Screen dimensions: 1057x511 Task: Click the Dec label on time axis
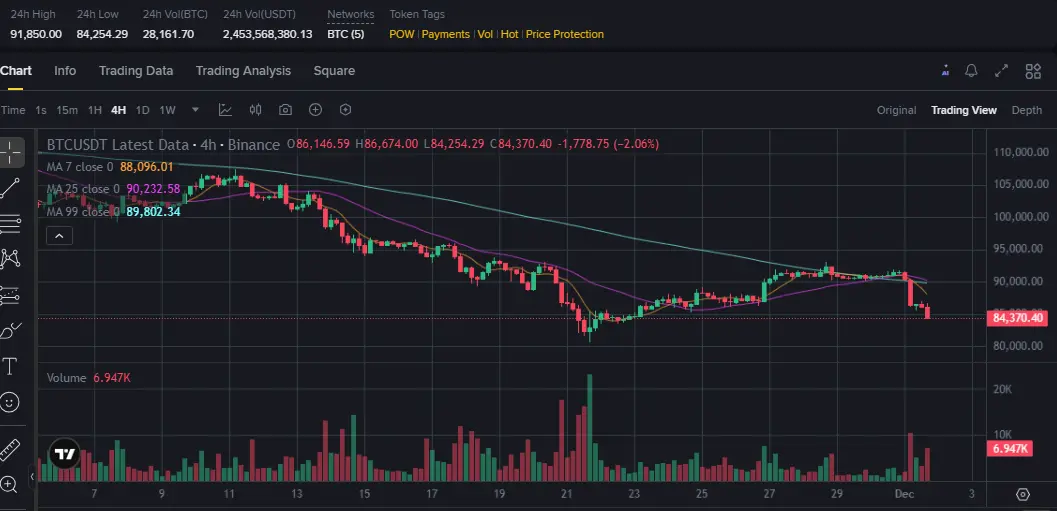904,493
